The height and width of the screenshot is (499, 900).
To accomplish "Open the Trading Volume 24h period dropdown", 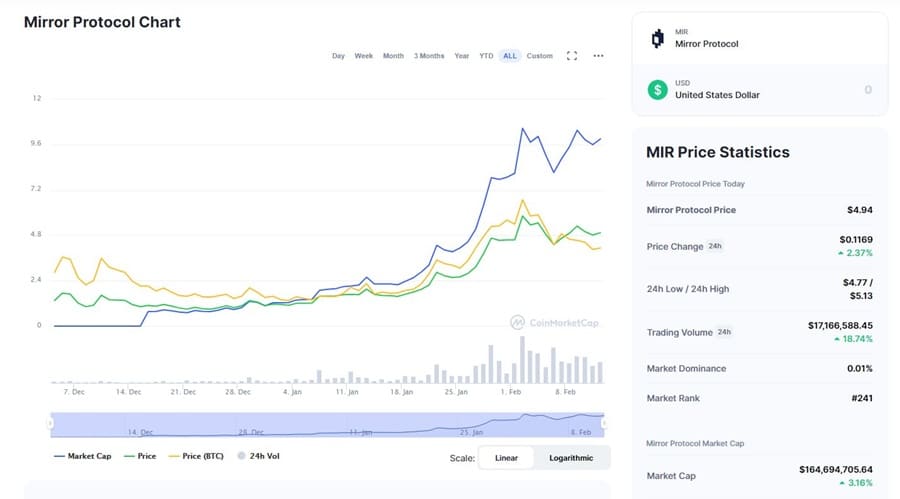I will (724, 332).
